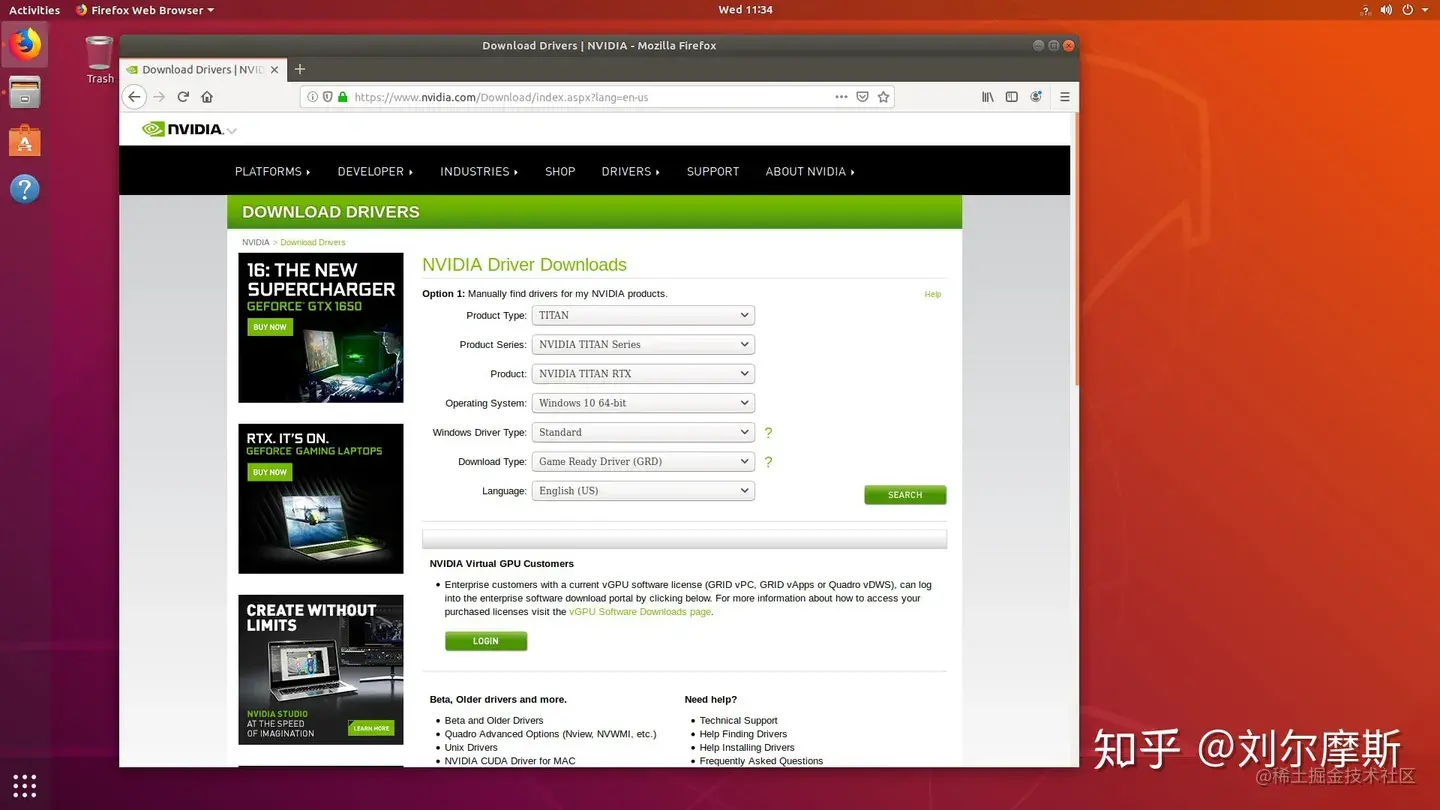
Task: Open the Operating System dropdown
Action: click(x=643, y=403)
